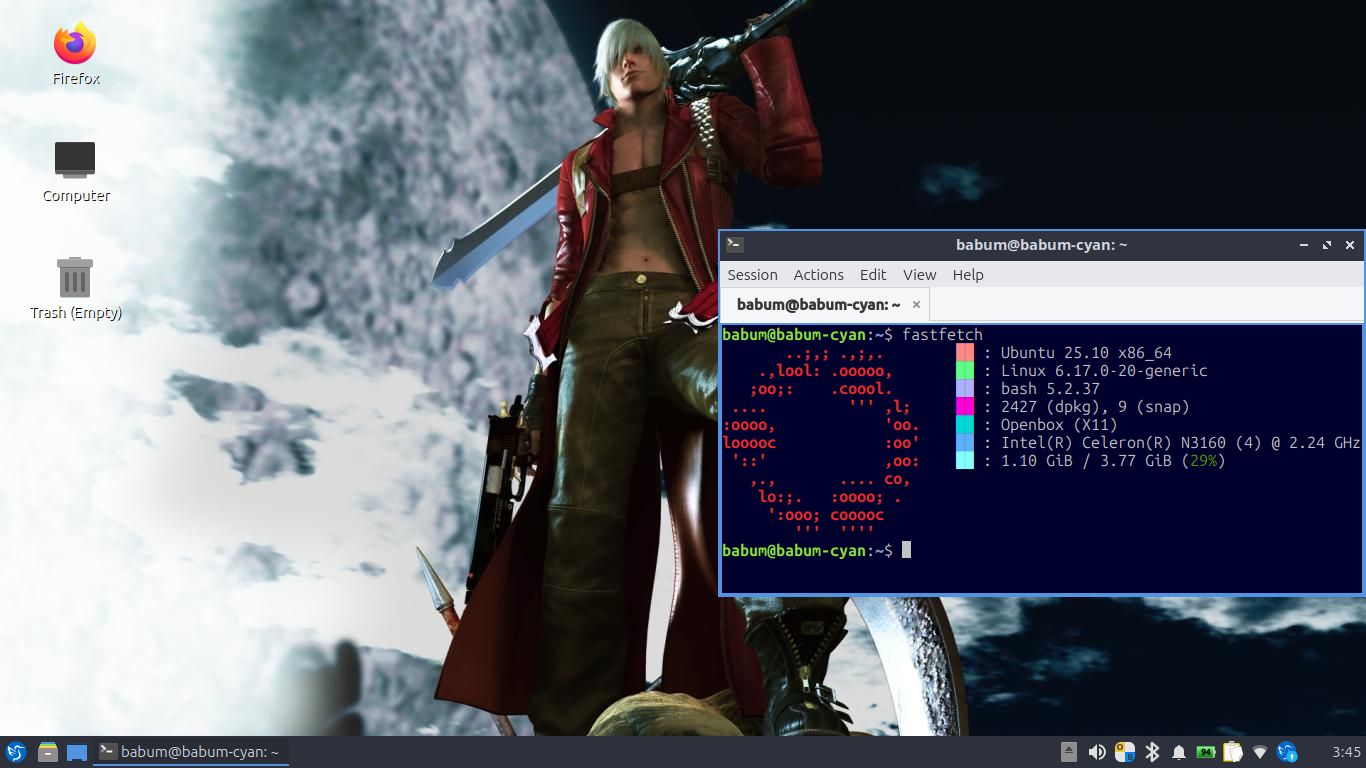Open the Wi-Fi network tray icon

(x=1260, y=752)
